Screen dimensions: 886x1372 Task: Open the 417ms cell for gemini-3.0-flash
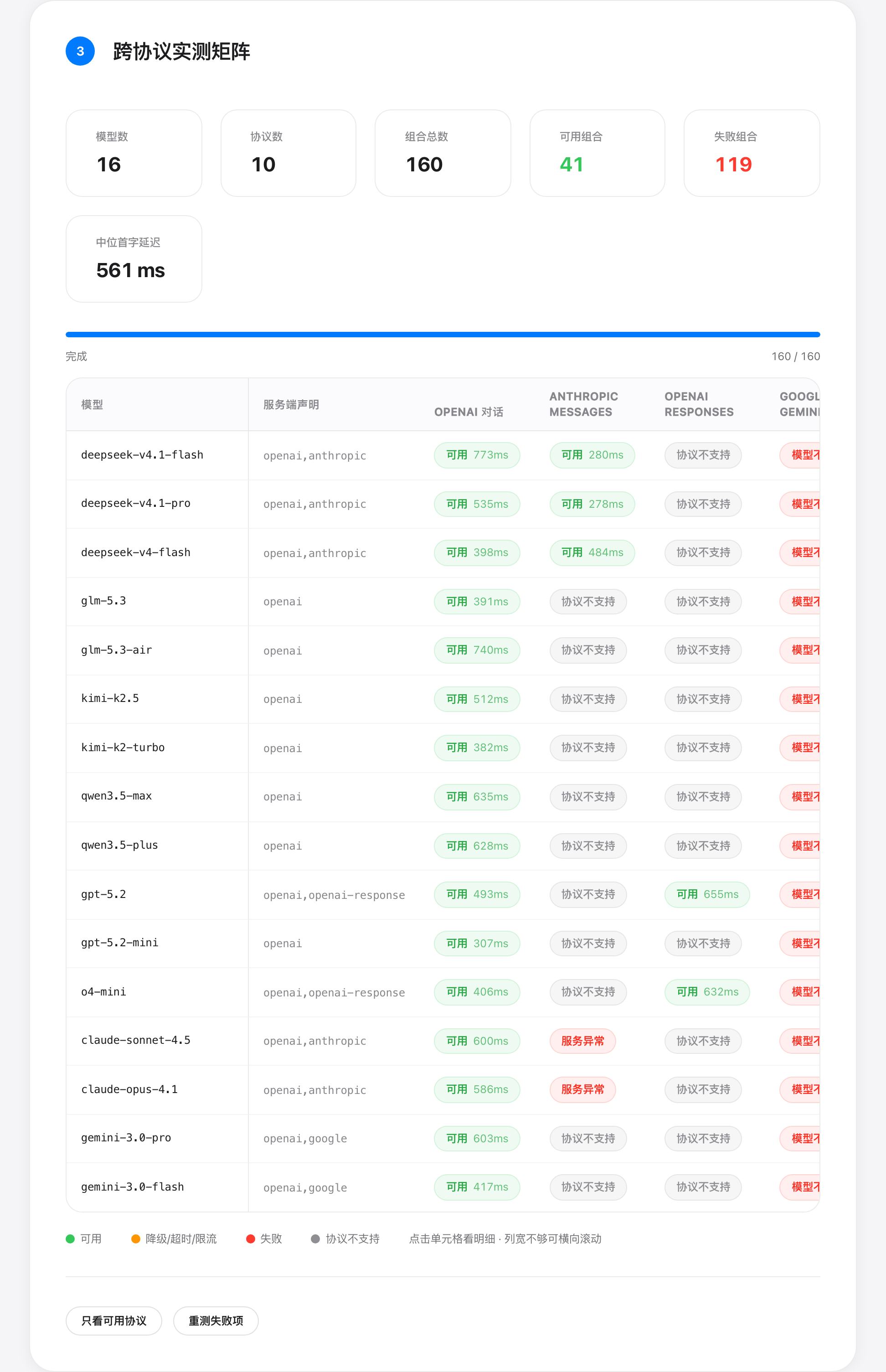click(477, 1187)
